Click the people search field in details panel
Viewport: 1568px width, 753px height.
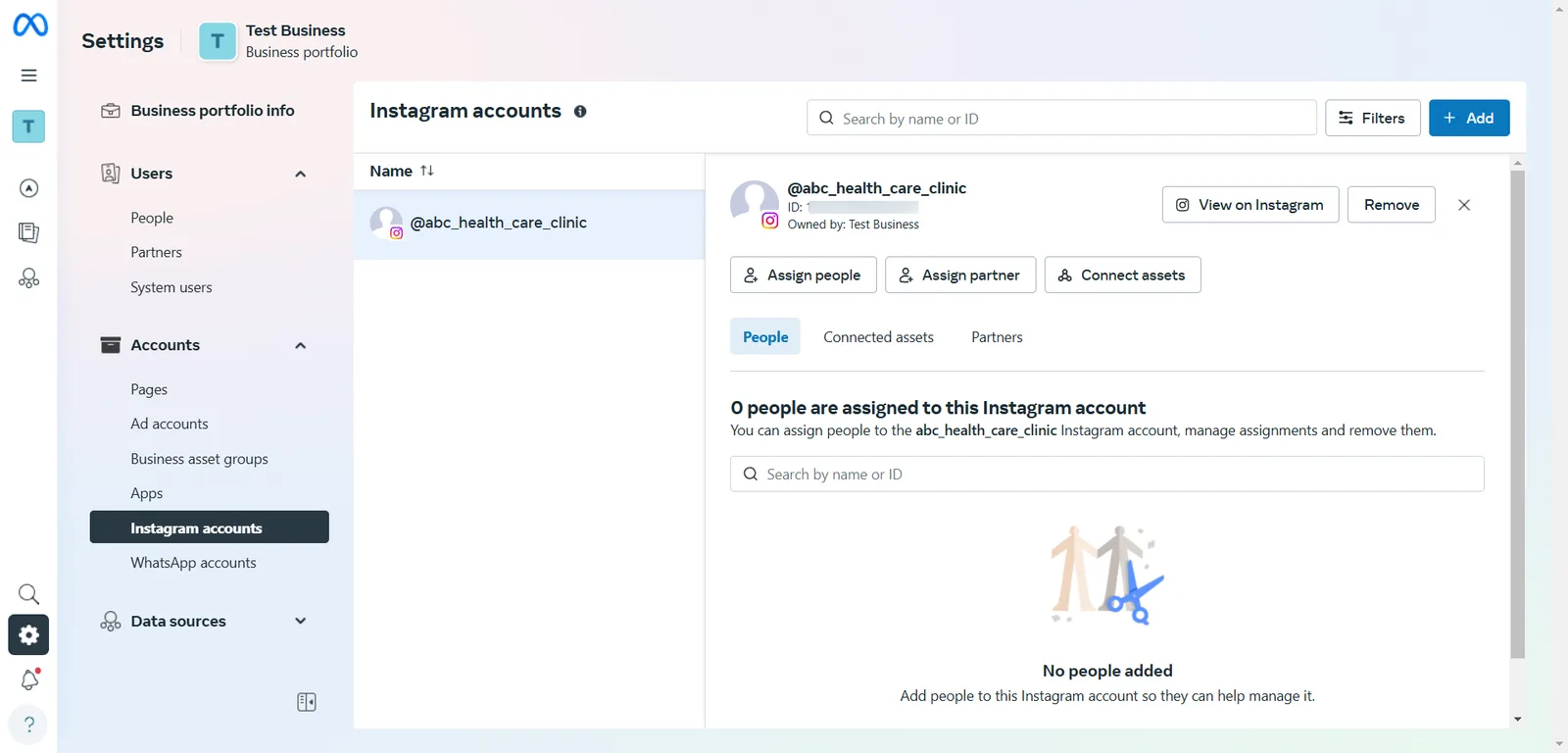pyautogui.click(x=1107, y=474)
